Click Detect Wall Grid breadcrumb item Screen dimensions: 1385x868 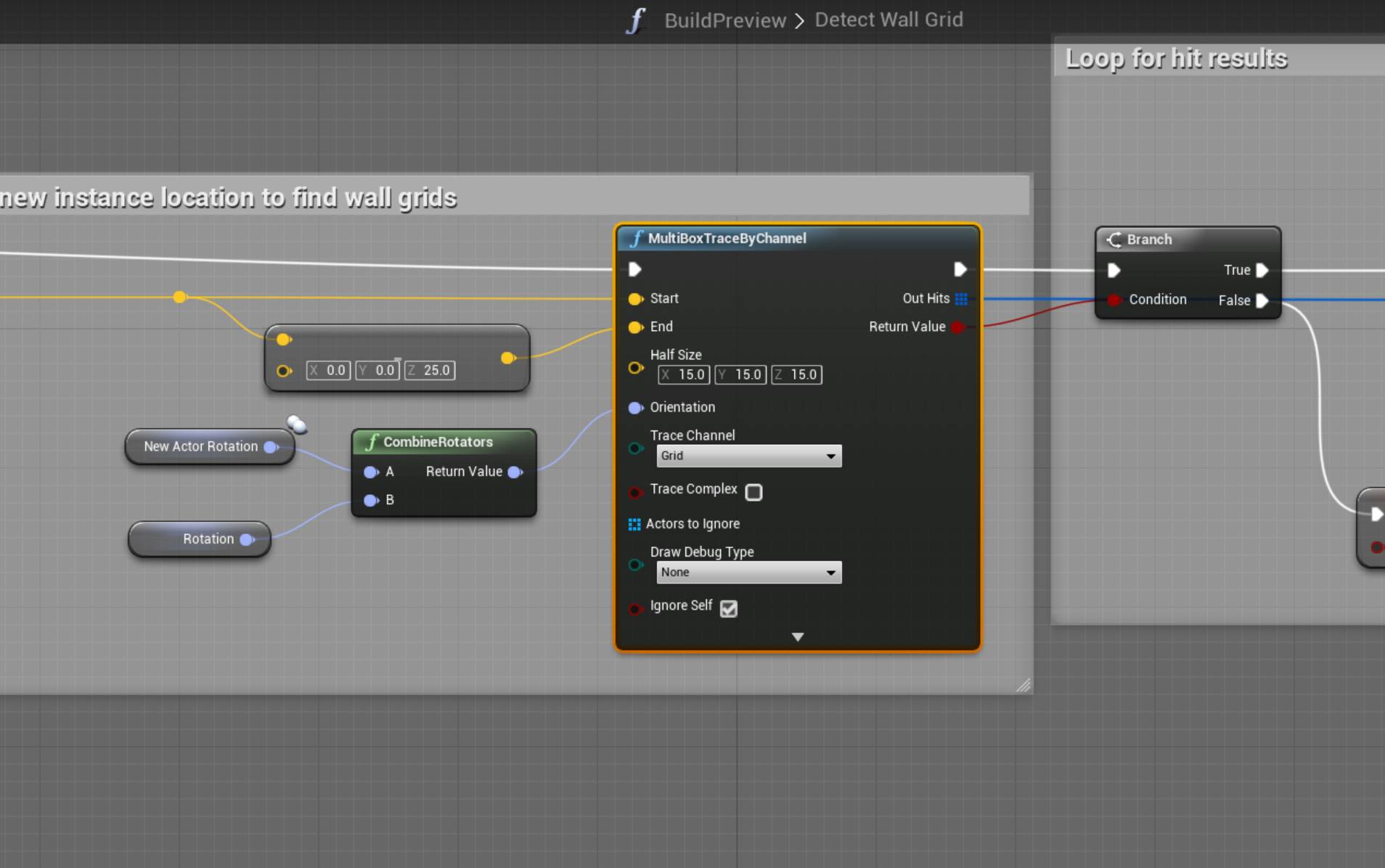pos(888,20)
